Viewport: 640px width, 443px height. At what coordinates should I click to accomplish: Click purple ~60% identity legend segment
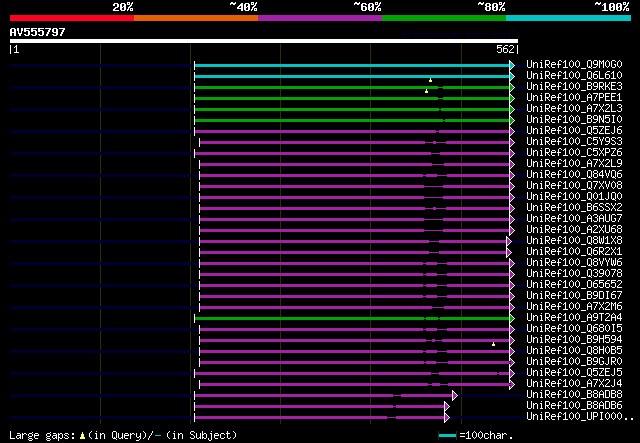coord(320,18)
